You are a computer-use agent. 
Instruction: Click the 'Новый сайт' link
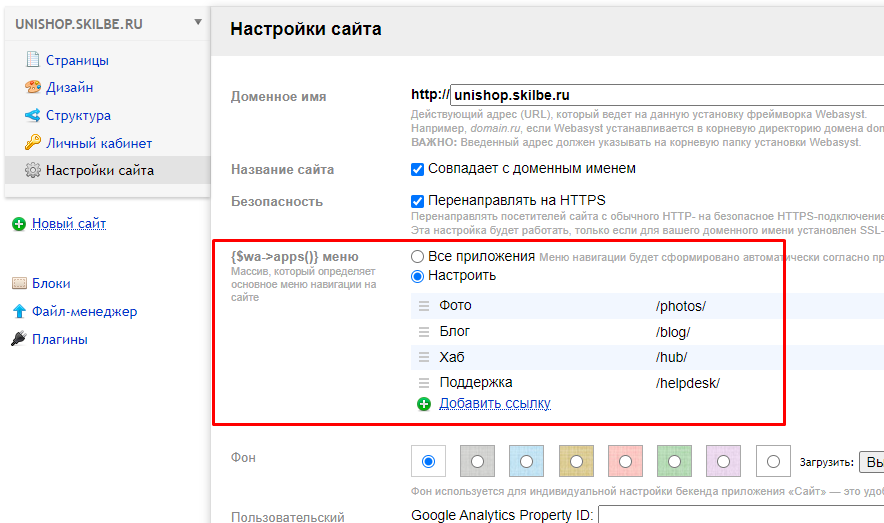68,224
